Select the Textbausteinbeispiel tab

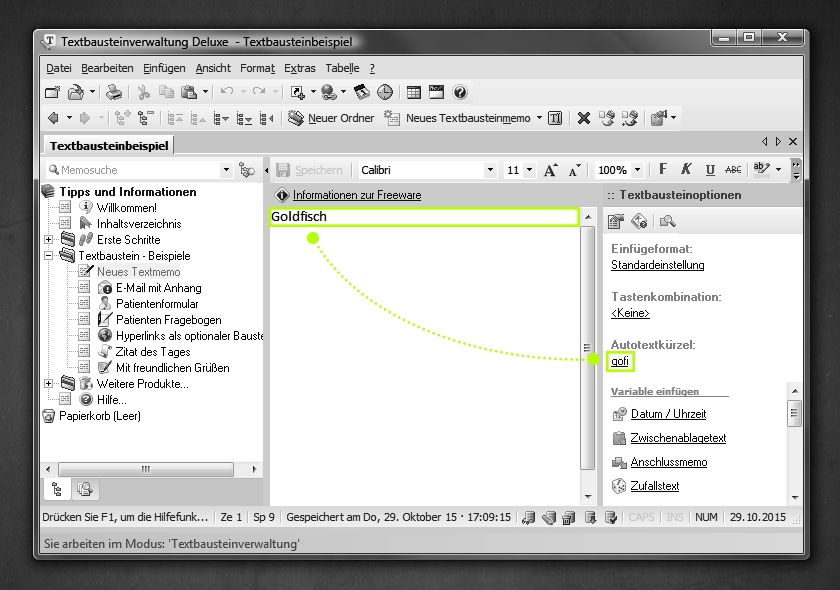click(109, 146)
